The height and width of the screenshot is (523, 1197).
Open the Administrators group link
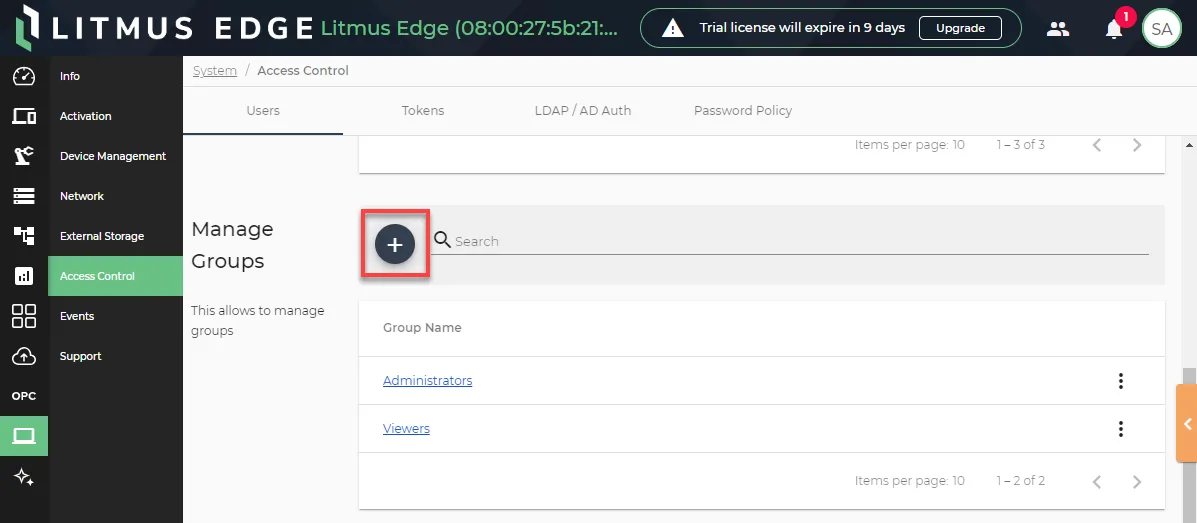click(428, 380)
